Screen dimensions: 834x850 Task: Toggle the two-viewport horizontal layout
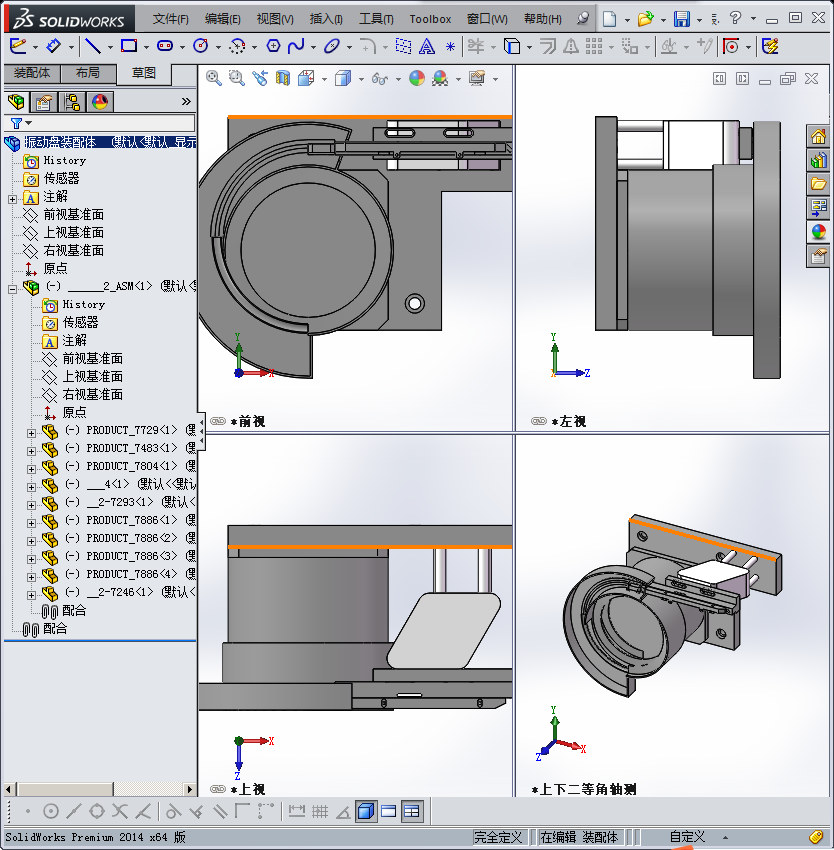point(388,811)
